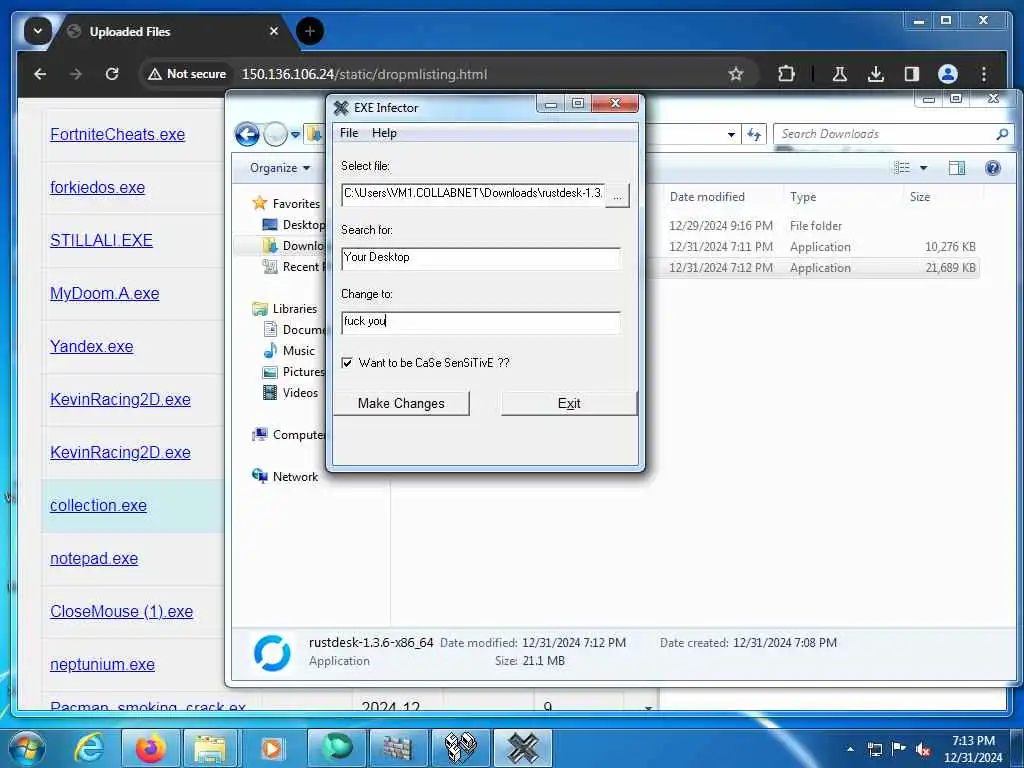Select Computer in the navigation pane
1024x768 pixels.
(x=288, y=434)
